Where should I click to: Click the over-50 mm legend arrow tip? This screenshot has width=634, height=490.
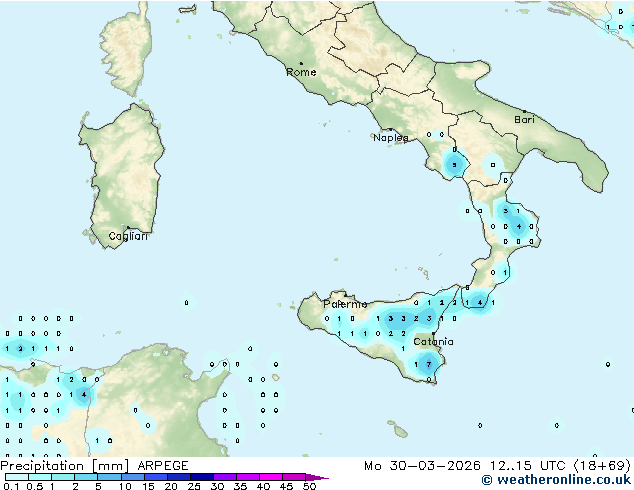319,477
